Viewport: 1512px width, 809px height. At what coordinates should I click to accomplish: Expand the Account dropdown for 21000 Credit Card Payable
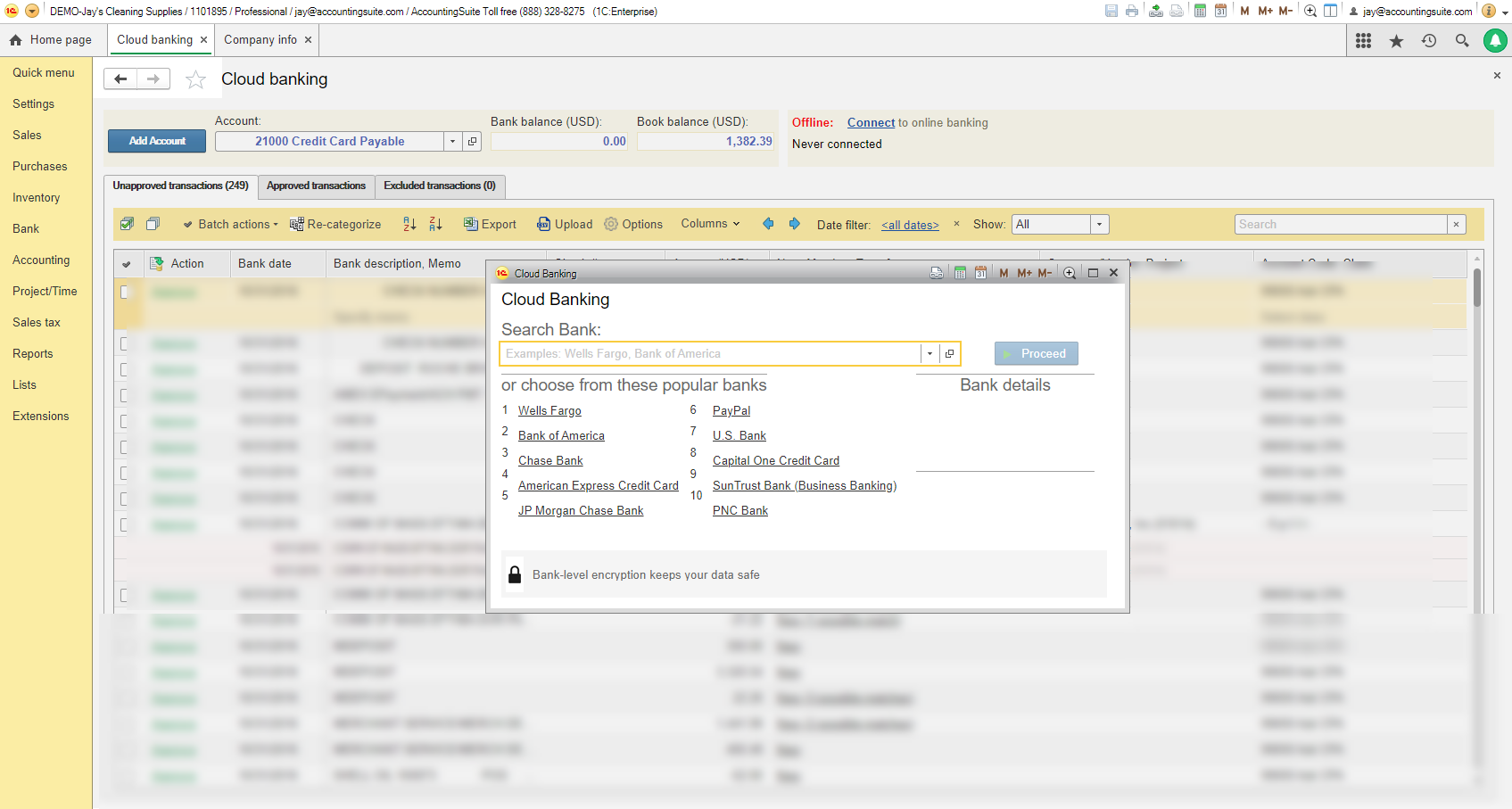[453, 141]
